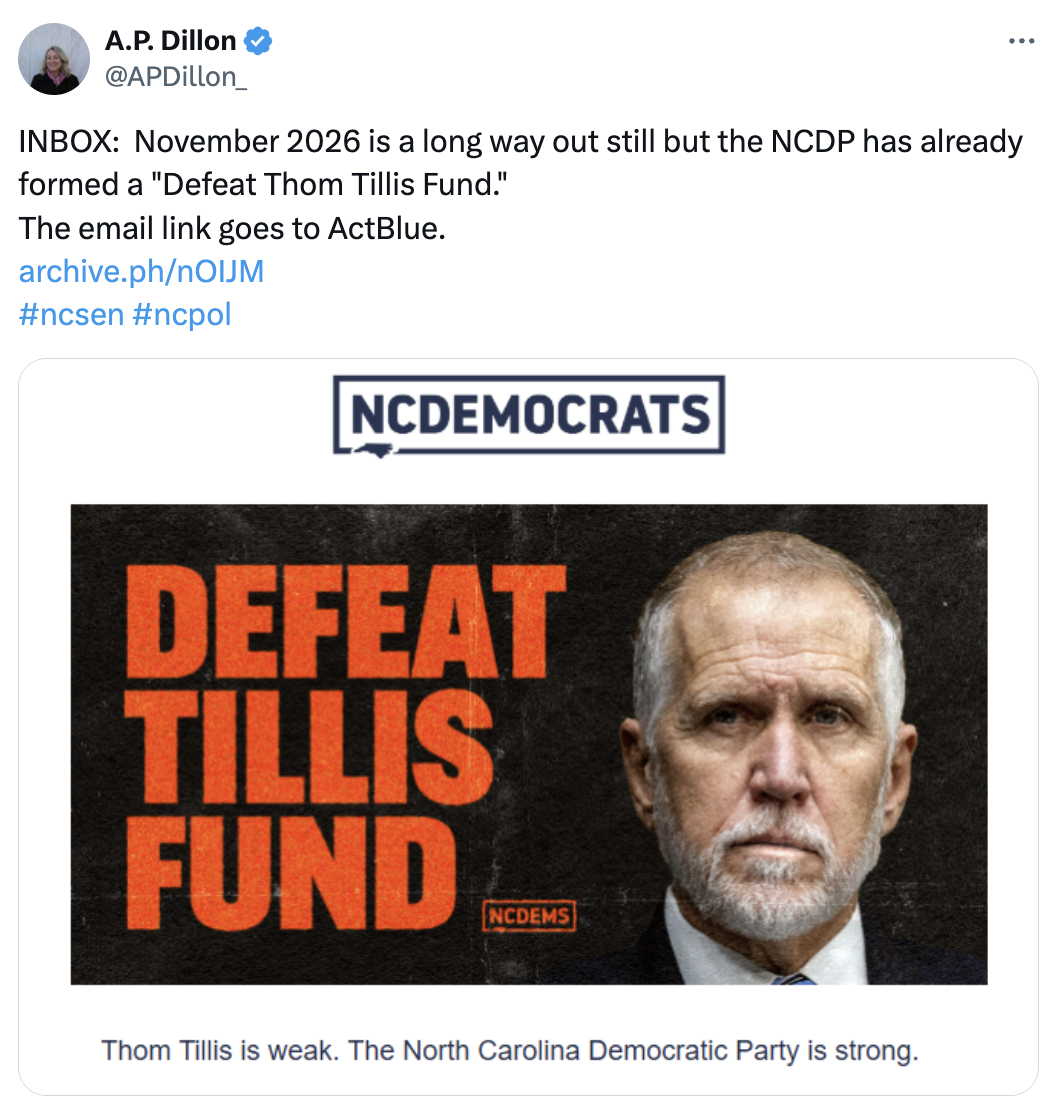Open the archive.ph/nOIJM link

point(141,271)
